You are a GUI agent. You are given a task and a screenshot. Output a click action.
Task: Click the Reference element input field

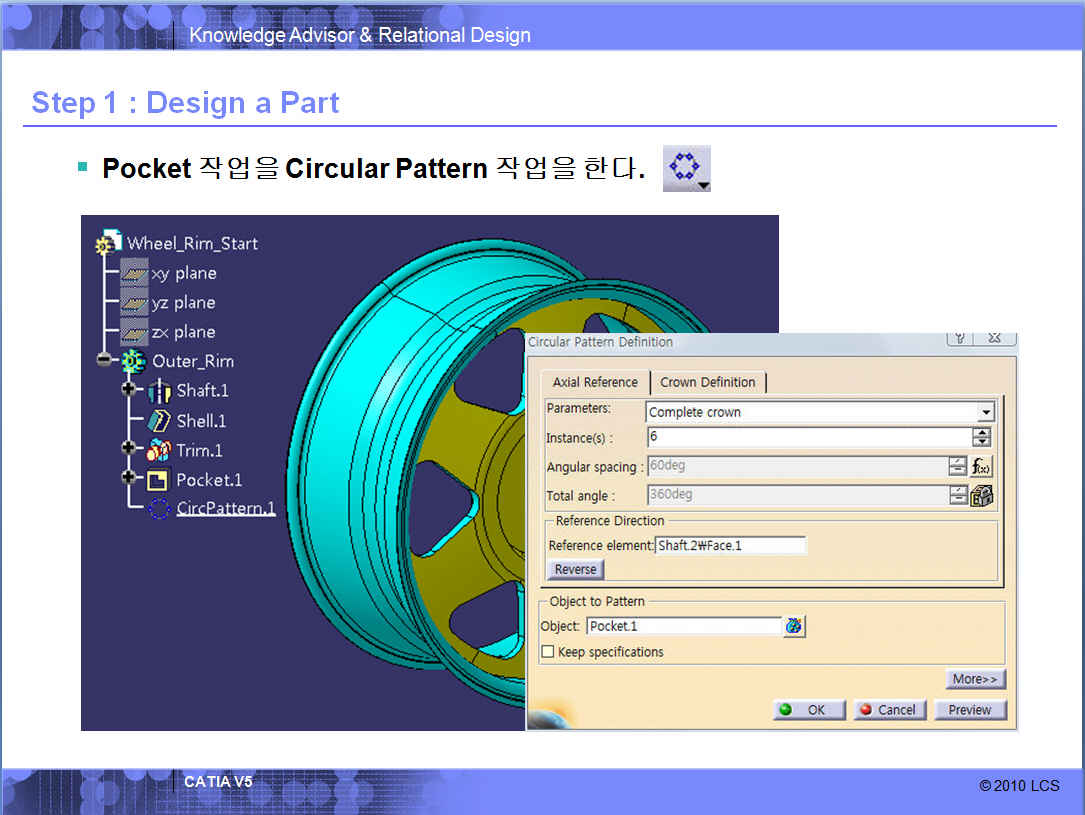(730, 546)
